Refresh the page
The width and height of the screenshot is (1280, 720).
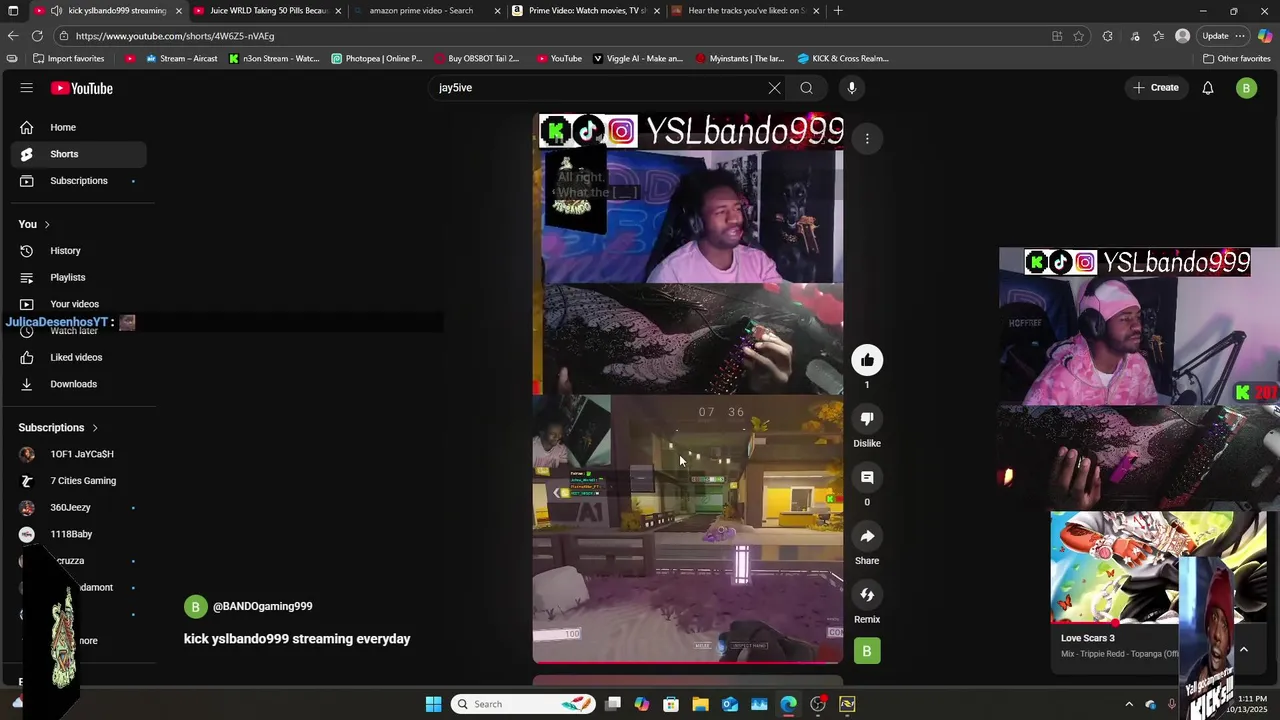point(38,36)
